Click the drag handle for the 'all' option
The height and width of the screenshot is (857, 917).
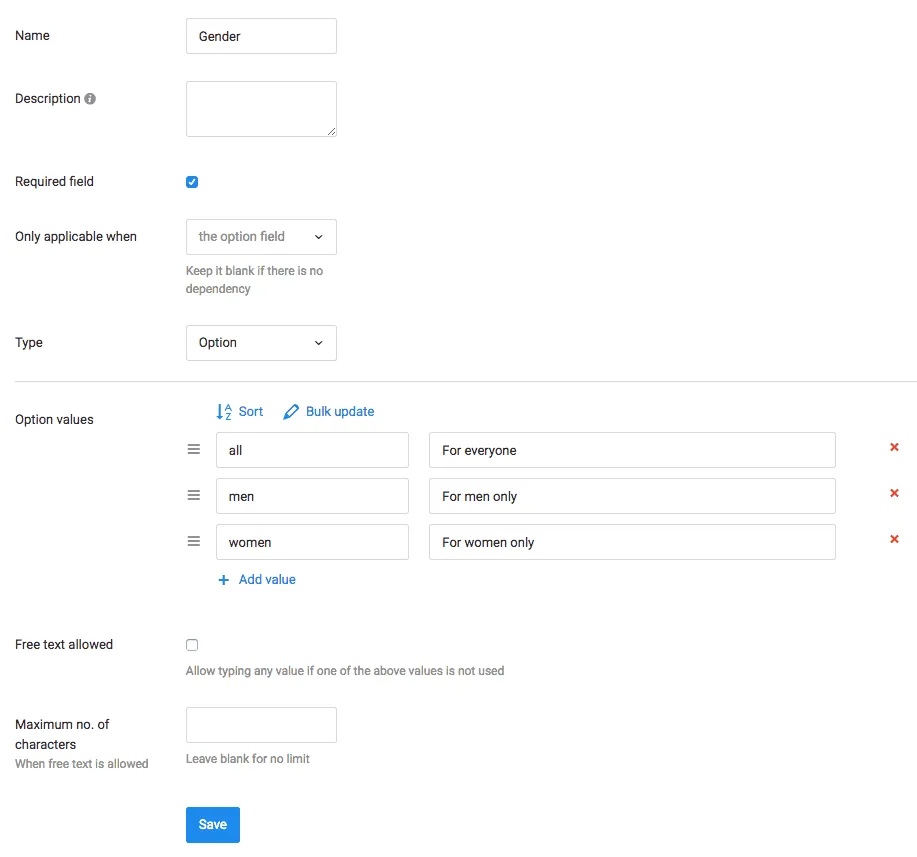pos(194,450)
